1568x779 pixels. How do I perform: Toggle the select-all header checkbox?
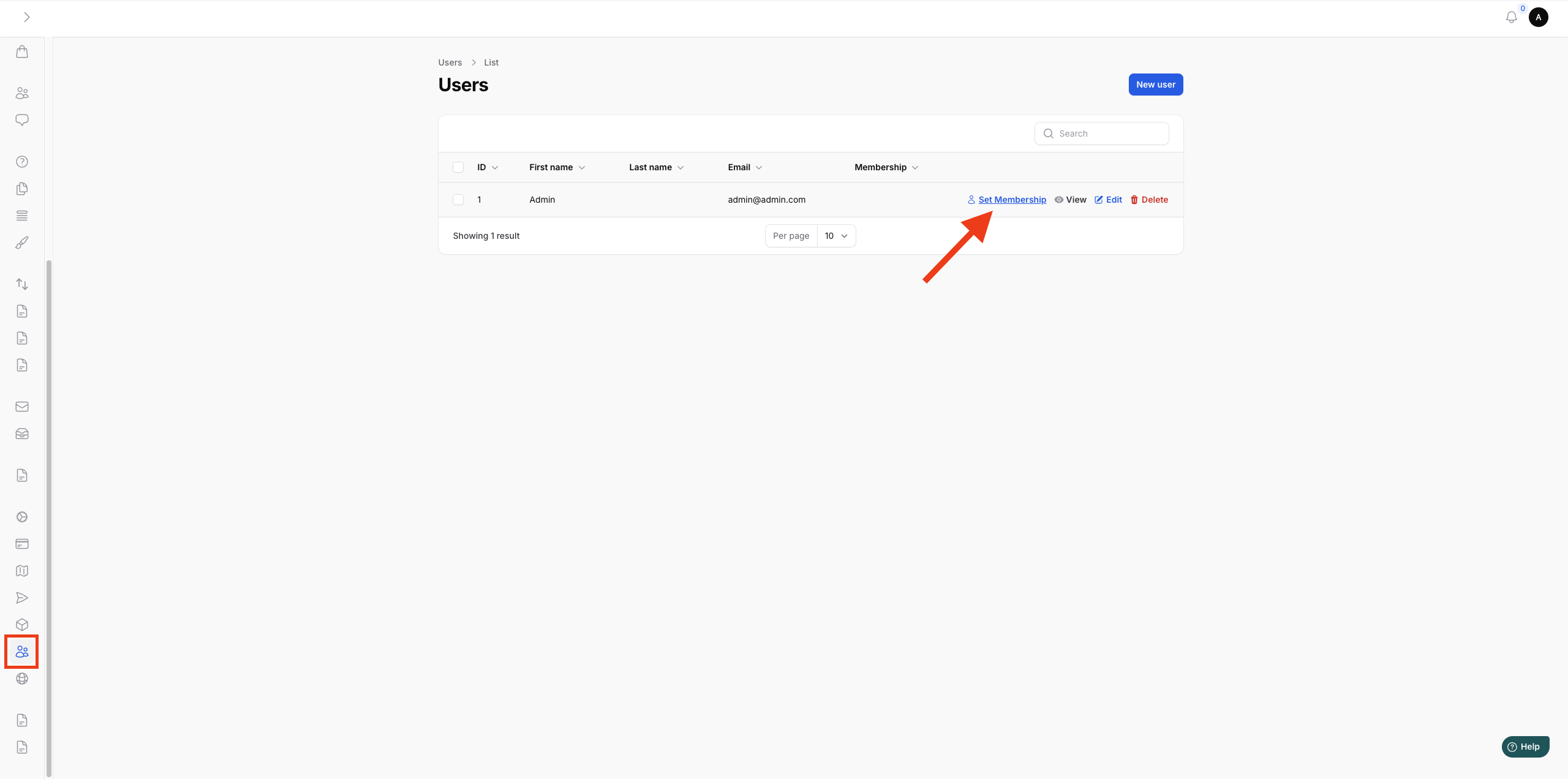(x=458, y=167)
